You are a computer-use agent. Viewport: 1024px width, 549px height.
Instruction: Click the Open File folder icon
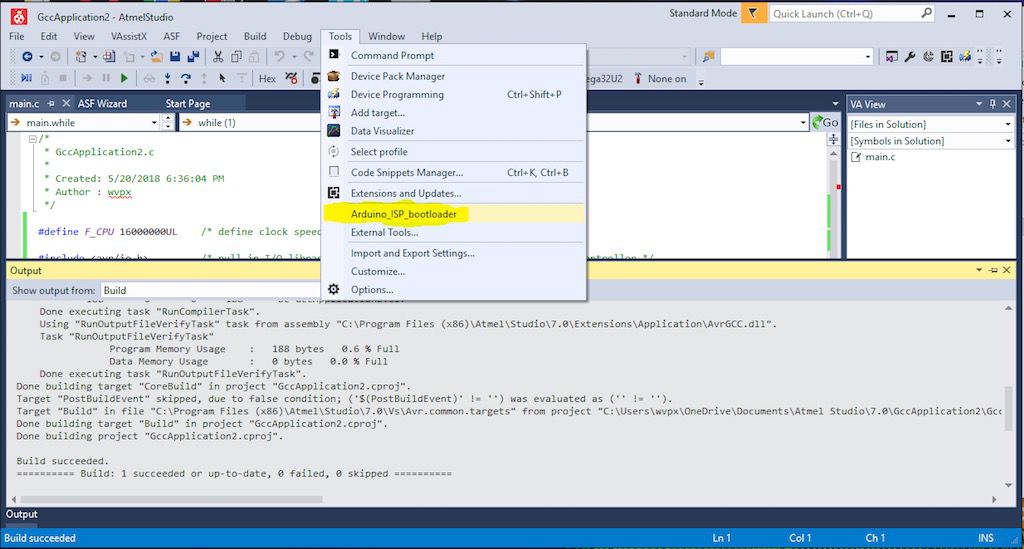156,57
